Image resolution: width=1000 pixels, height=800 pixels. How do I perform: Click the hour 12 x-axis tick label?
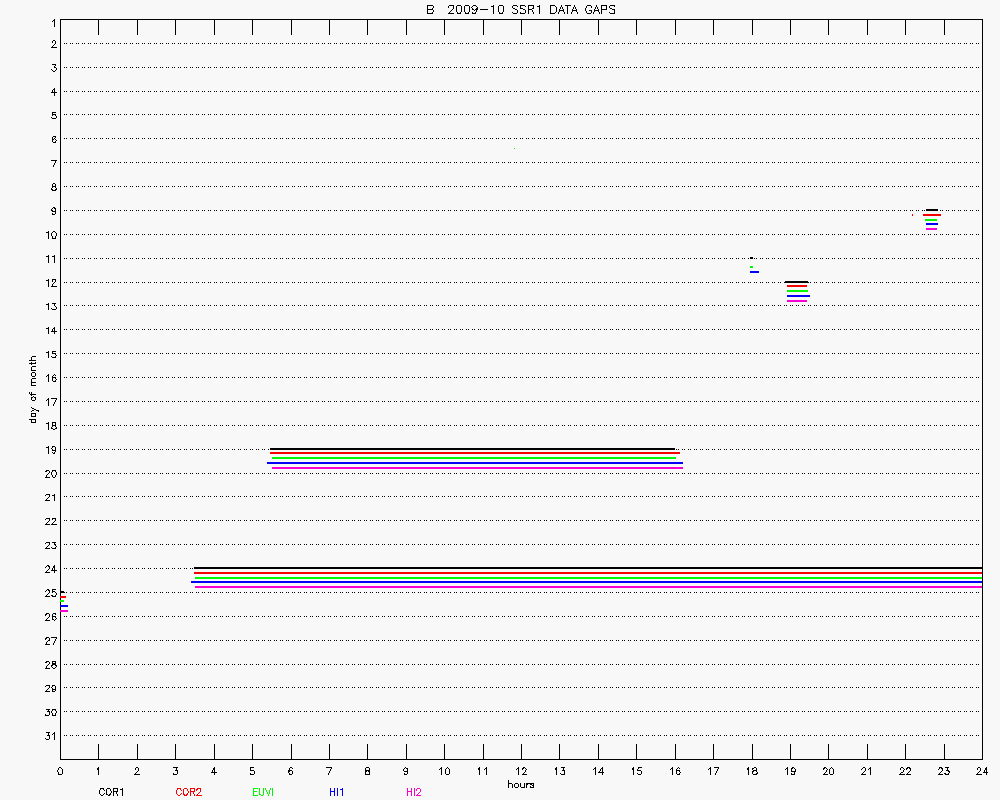(520, 771)
